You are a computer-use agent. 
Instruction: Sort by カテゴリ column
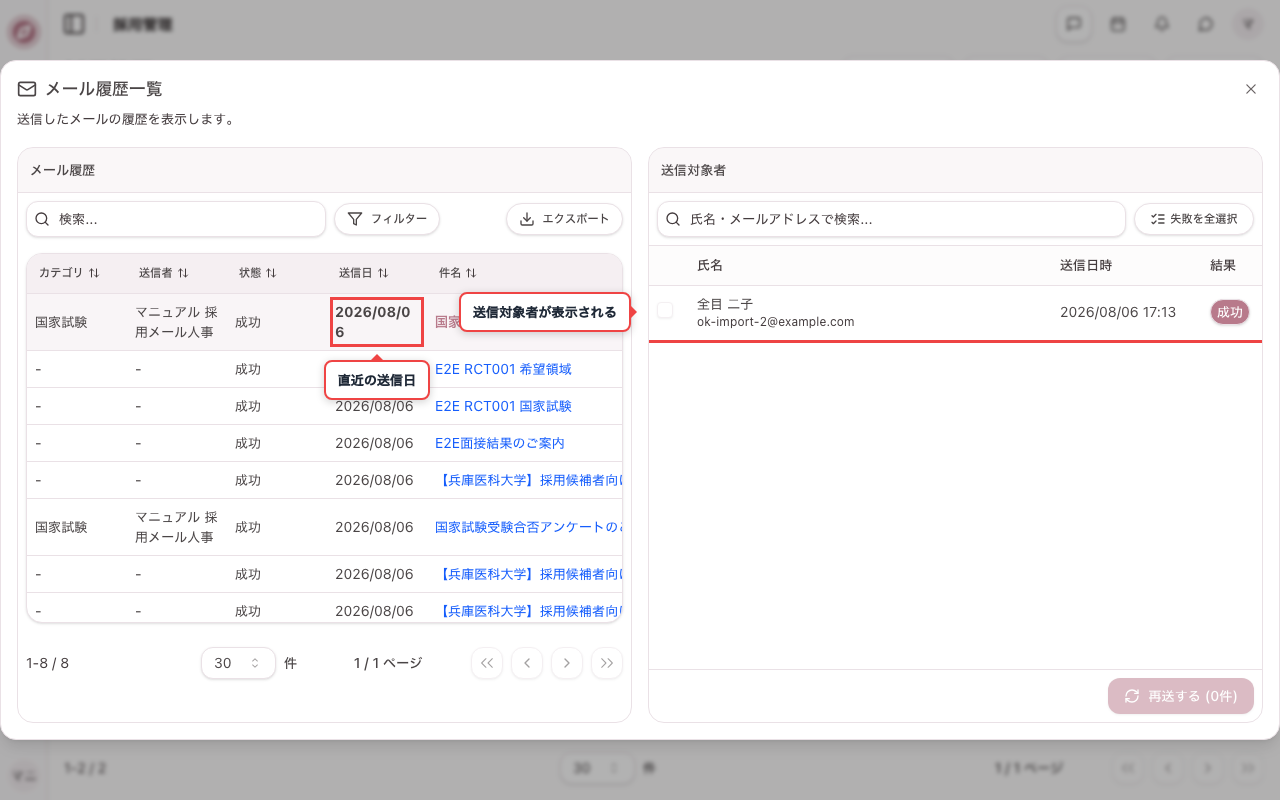[69, 273]
